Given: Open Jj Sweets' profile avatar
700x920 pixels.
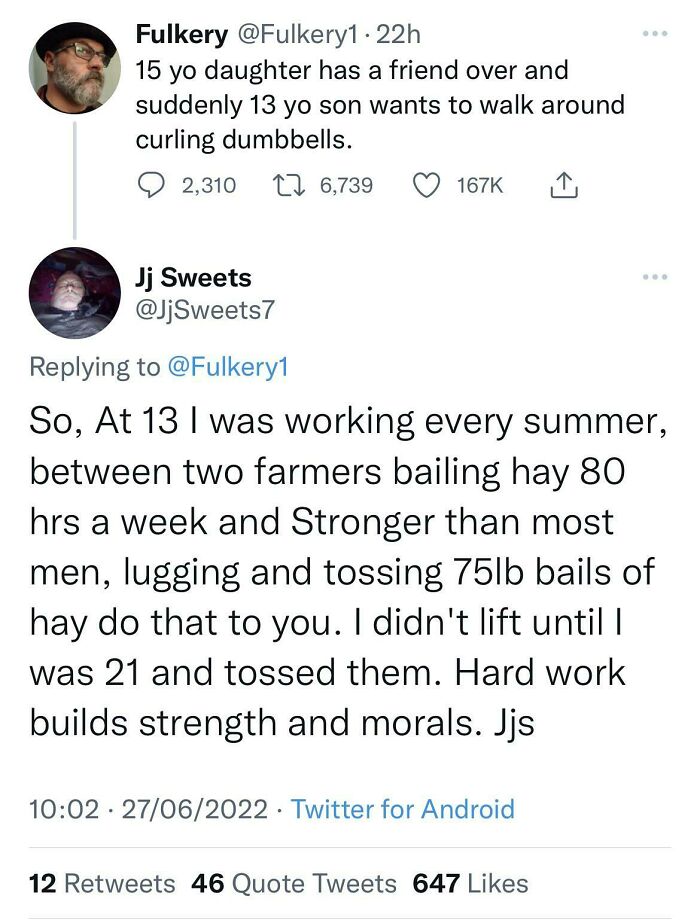Looking at the screenshot, I should [75, 293].
